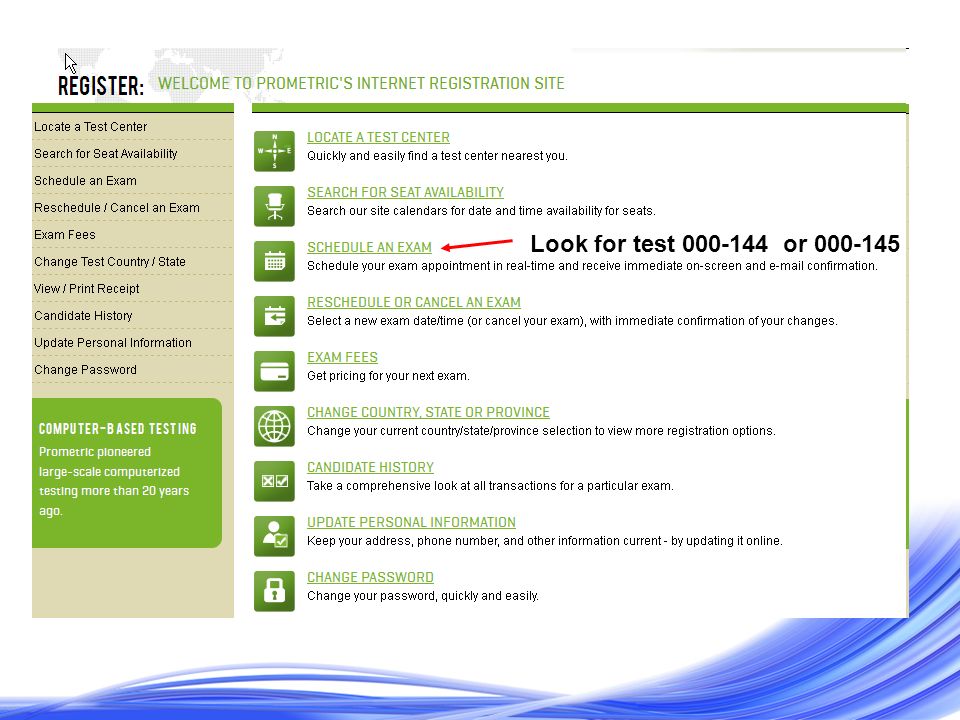Select Change Test Country / State in sidebar
Image resolution: width=960 pixels, height=720 pixels.
coord(110,261)
